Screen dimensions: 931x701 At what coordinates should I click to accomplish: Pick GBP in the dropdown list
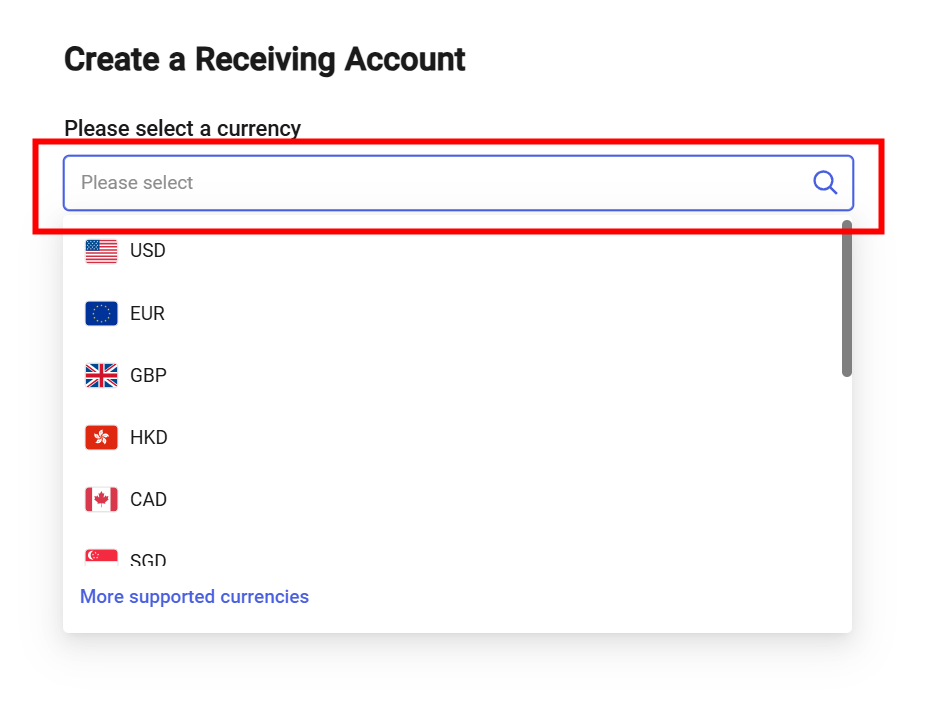point(148,375)
